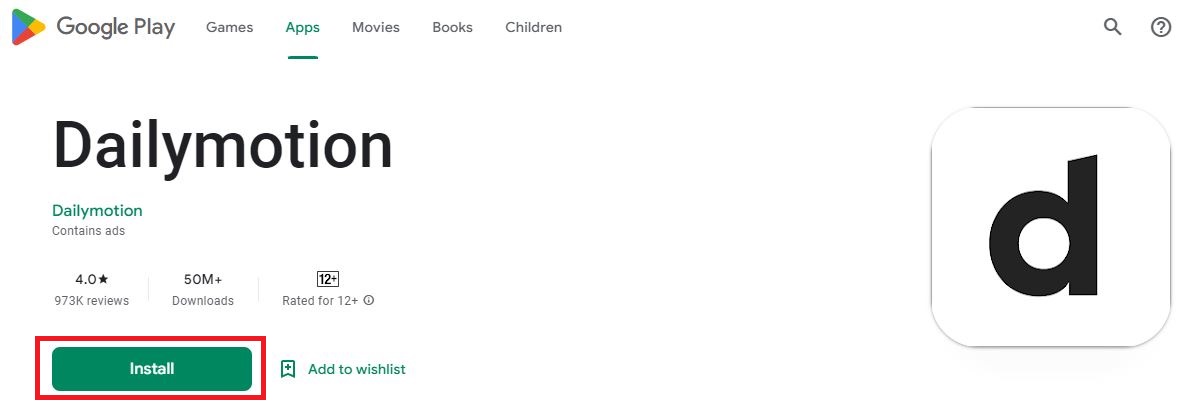Click the 12+ content rating badge

coord(327,279)
